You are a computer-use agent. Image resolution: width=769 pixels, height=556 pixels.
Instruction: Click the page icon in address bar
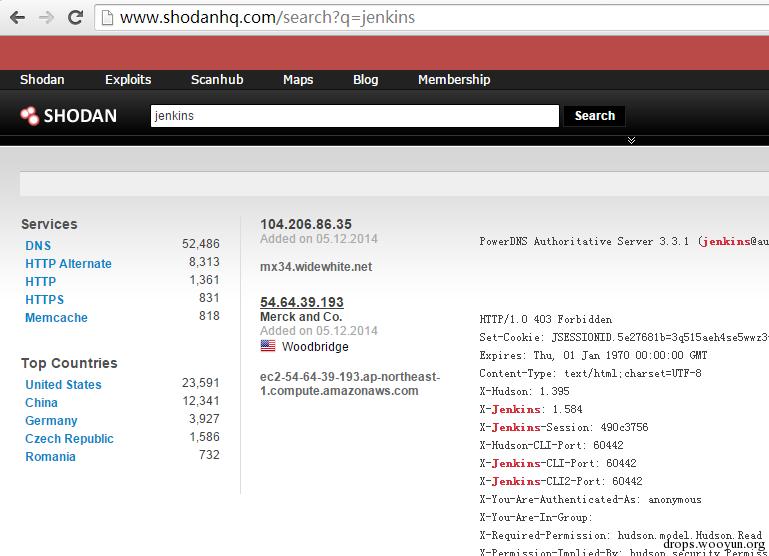click(107, 18)
